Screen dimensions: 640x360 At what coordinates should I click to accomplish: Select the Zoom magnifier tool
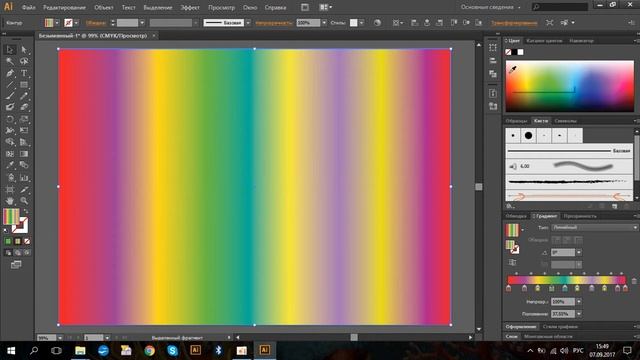pos(24,201)
